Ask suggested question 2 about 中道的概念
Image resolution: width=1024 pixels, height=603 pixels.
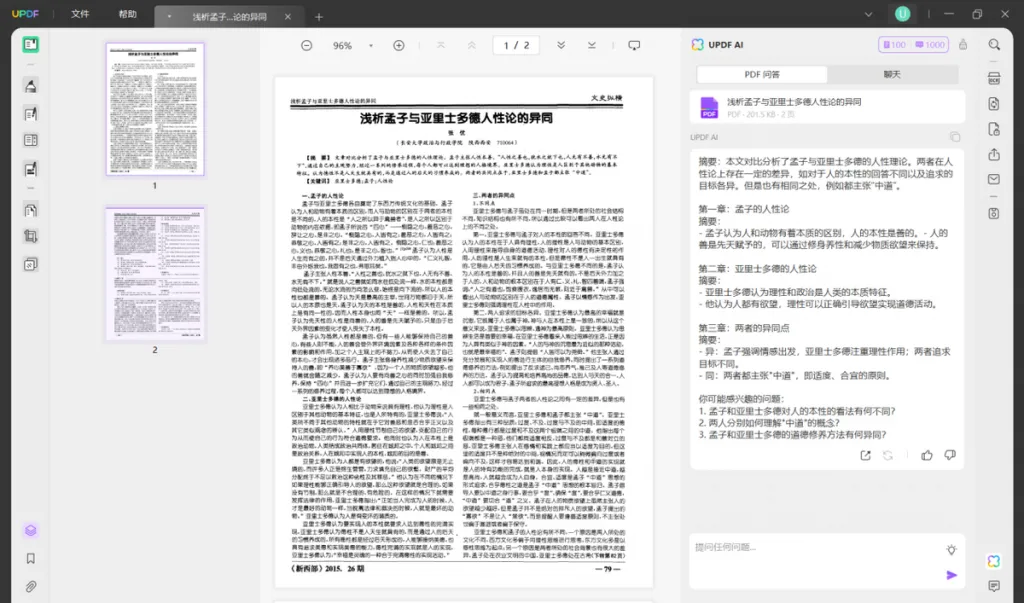pyautogui.click(x=769, y=423)
